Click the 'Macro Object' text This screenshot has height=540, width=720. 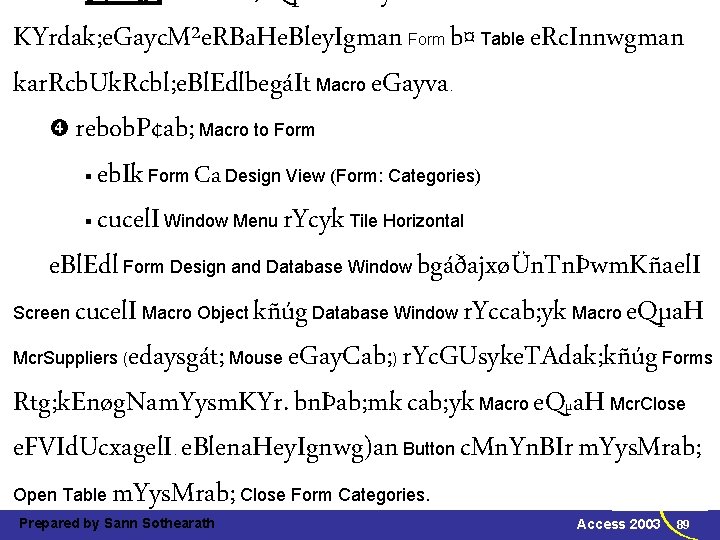pos(195,313)
